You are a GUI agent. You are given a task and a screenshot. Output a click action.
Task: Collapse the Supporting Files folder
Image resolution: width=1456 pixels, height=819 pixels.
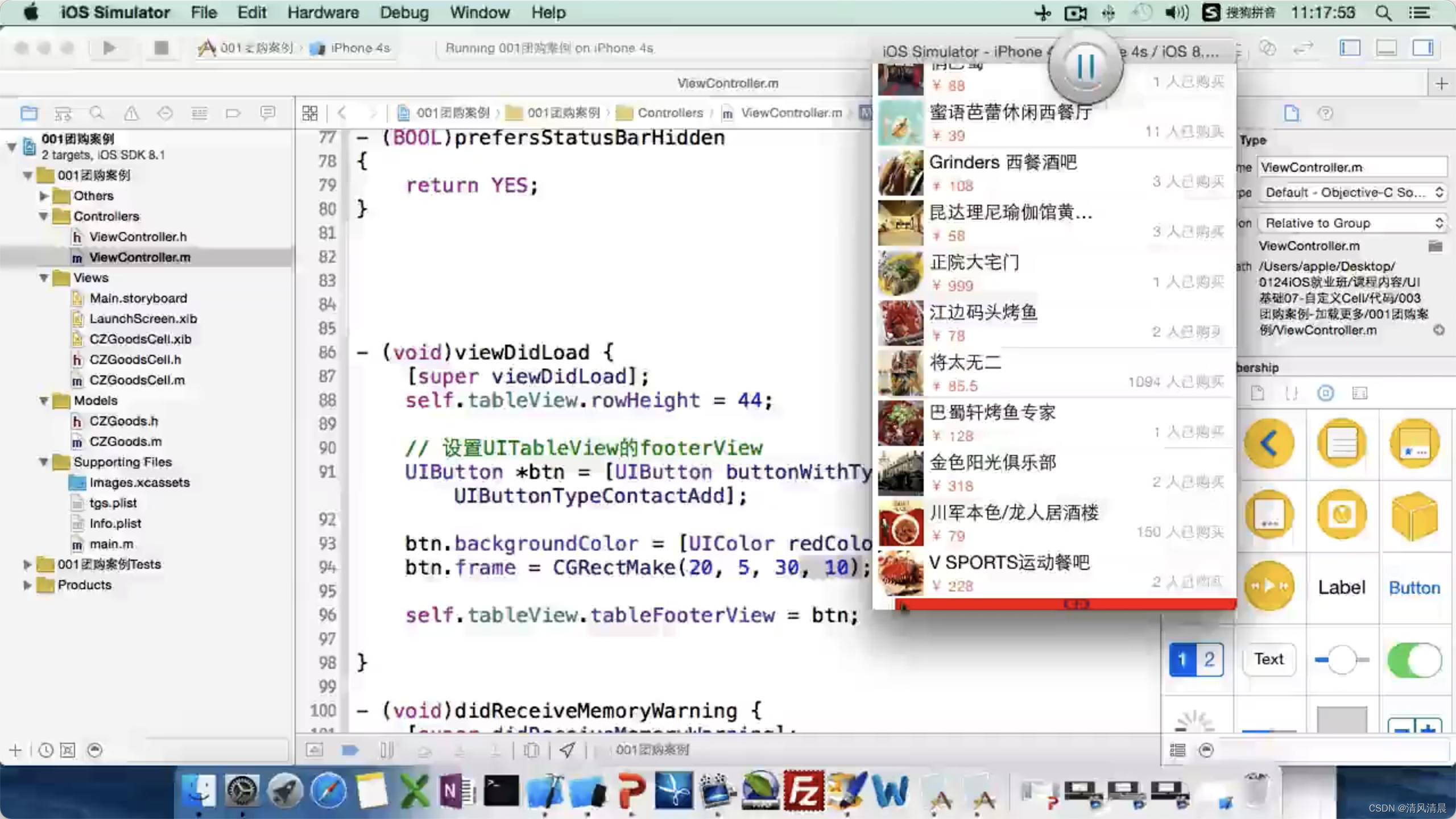click(44, 462)
